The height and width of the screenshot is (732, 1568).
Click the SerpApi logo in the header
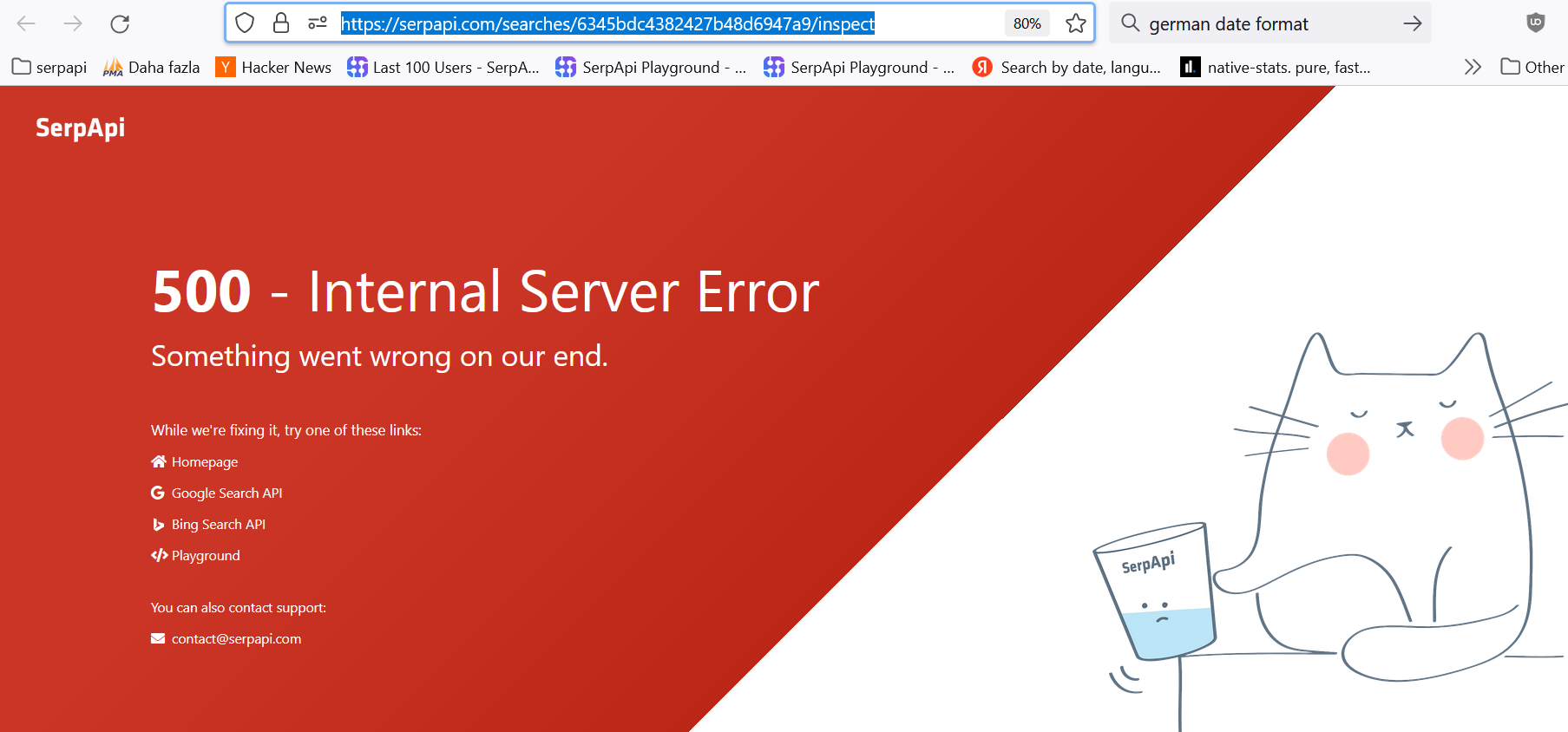coord(80,128)
